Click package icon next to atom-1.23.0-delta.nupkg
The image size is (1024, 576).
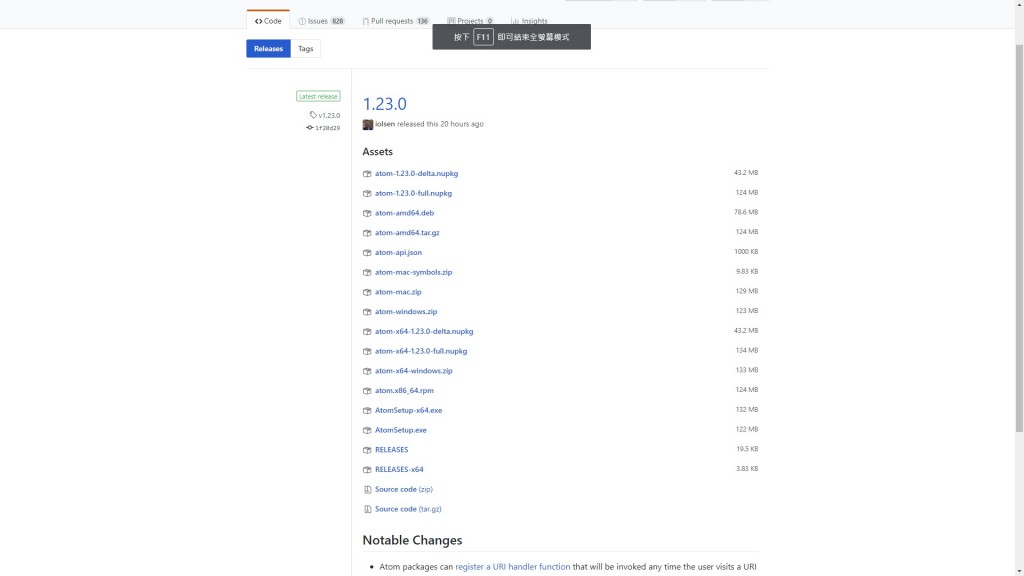(367, 174)
